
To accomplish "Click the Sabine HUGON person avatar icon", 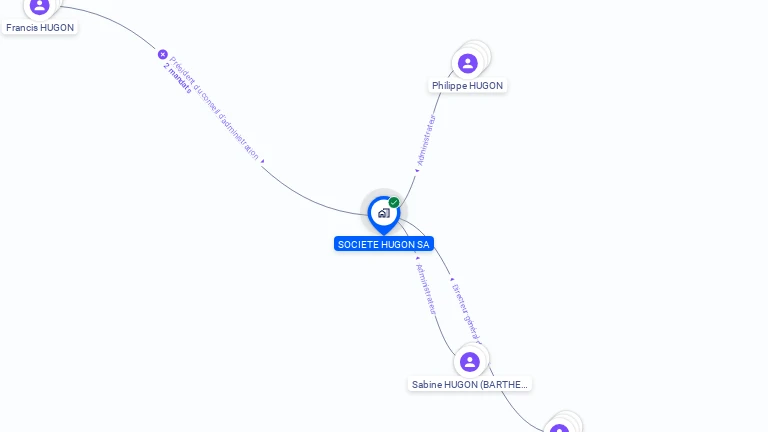I will (470, 362).
